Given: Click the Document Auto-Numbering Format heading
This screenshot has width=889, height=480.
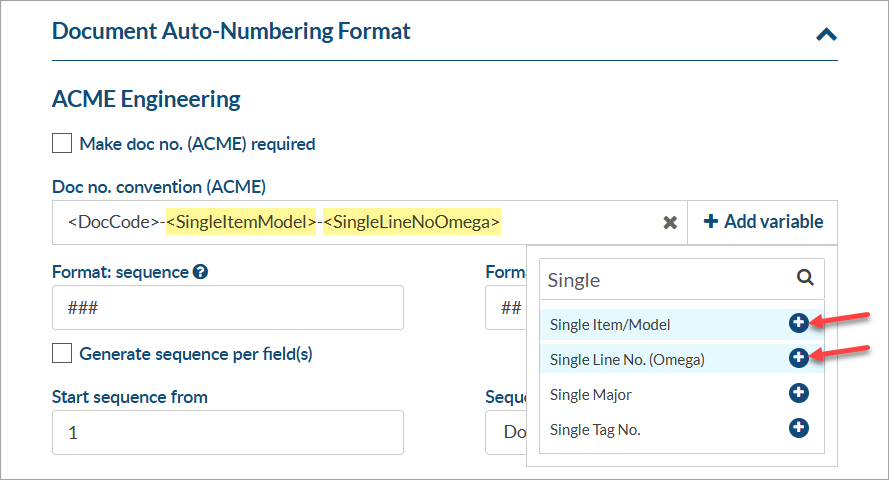Looking at the screenshot, I should tap(231, 31).
